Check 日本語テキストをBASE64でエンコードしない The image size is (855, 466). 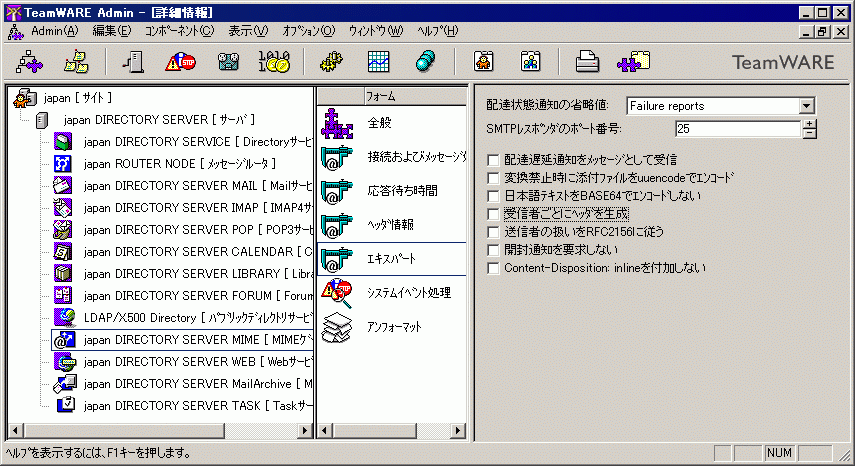[x=493, y=196]
